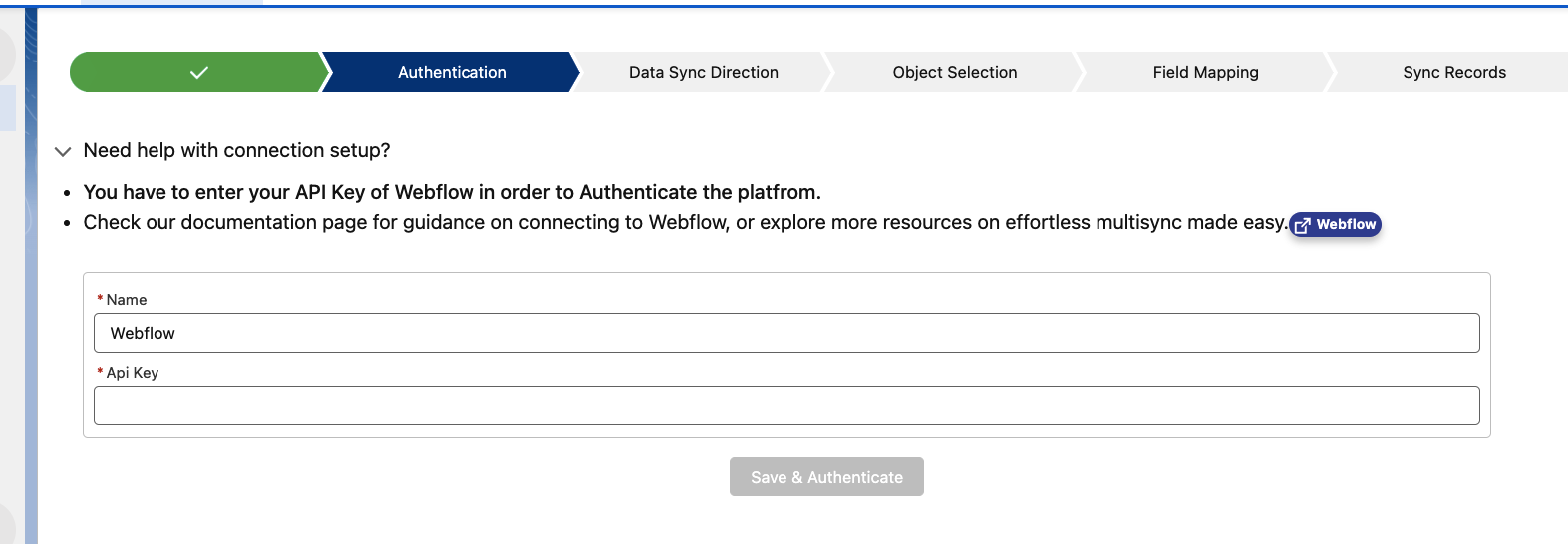Click the Api Key field label
Viewport: 1568px width, 544px height.
[x=133, y=373]
